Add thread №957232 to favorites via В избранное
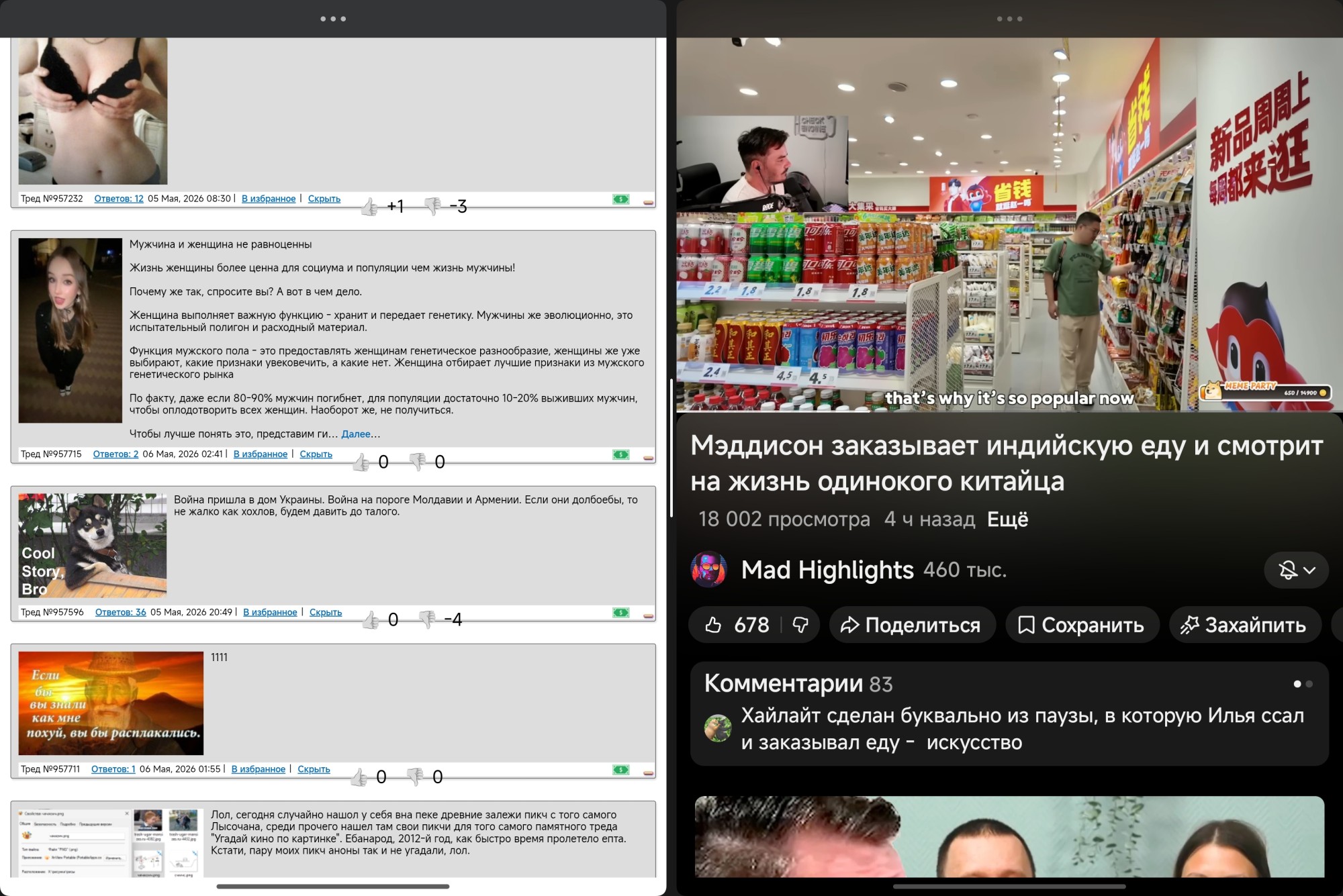Image resolution: width=1343 pixels, height=896 pixels. pyautogui.click(x=269, y=199)
